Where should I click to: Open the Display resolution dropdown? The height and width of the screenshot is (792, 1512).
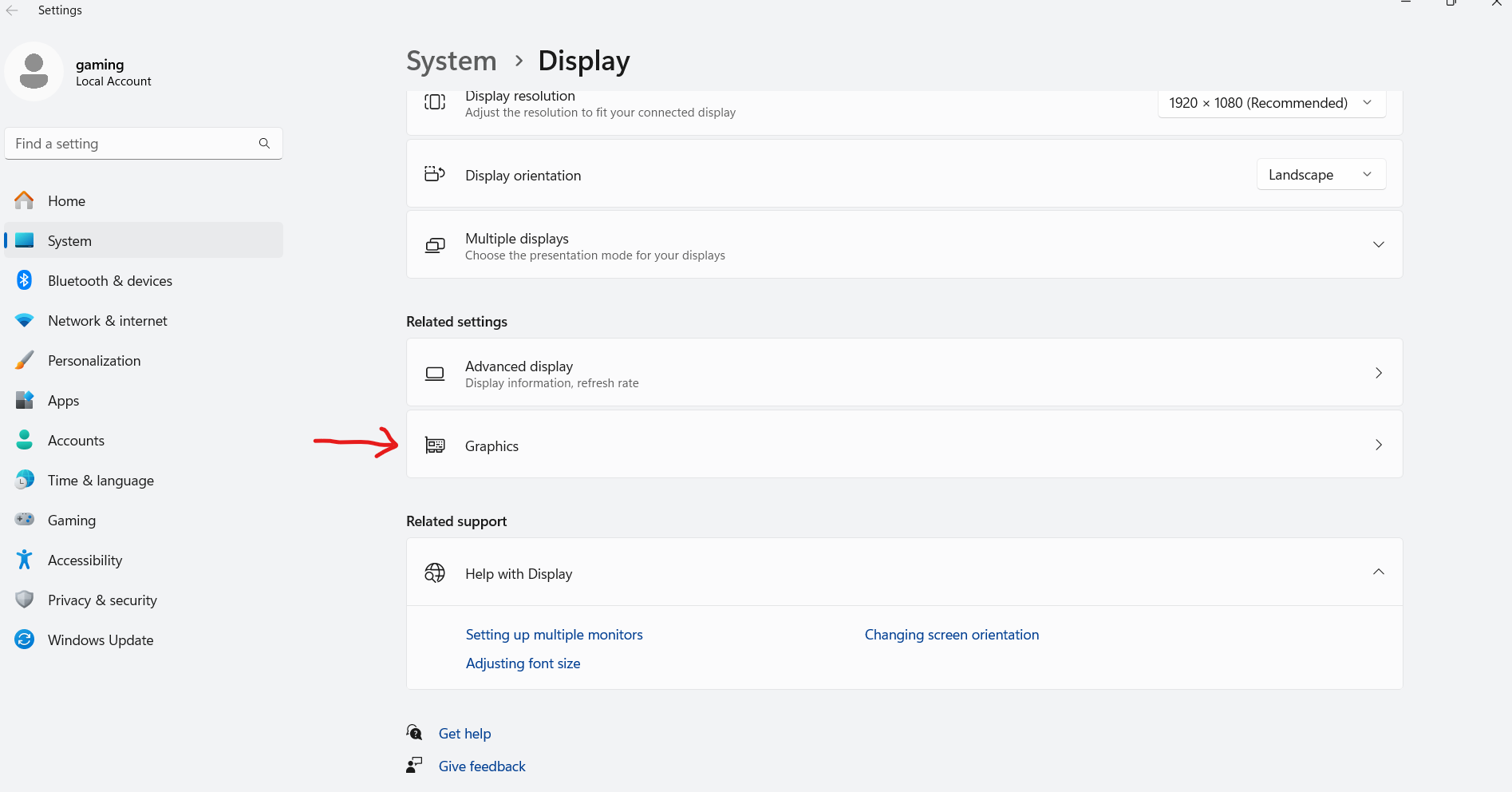coord(1271,103)
